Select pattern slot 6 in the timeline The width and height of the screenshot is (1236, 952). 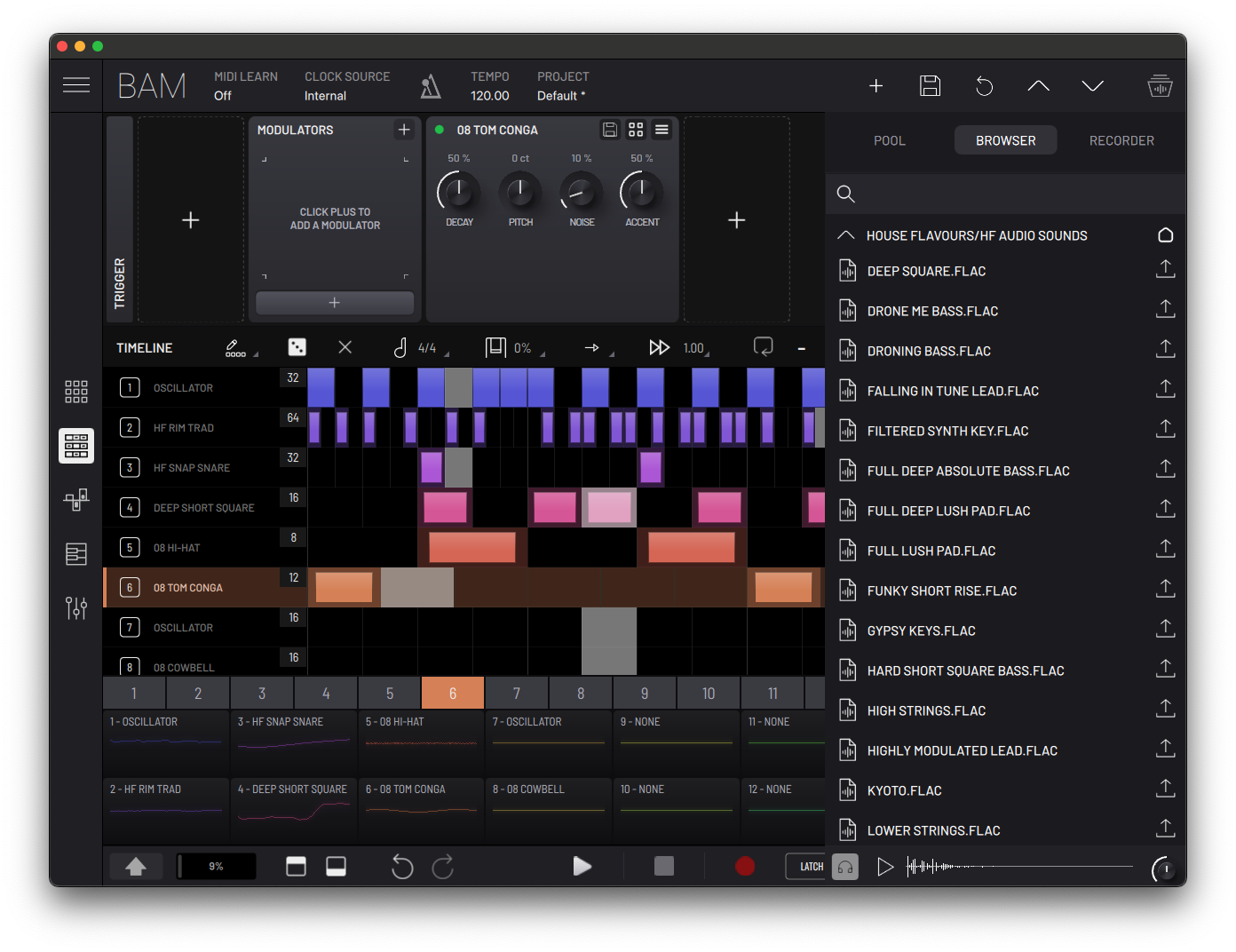point(453,693)
